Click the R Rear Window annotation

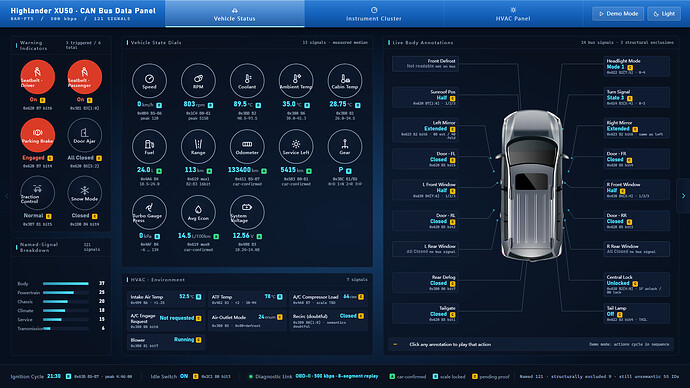point(637,249)
